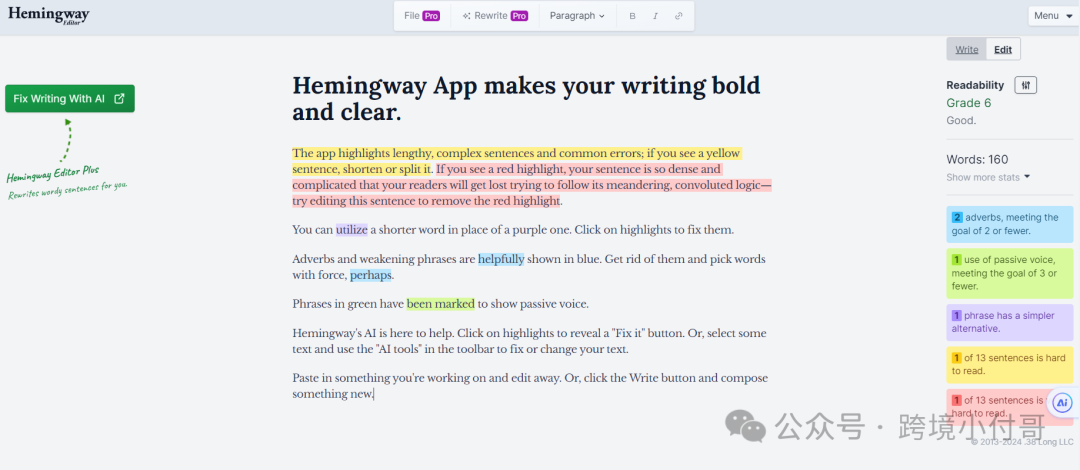Open the File Pro menu
The width and height of the screenshot is (1080, 470).
[x=422, y=16]
